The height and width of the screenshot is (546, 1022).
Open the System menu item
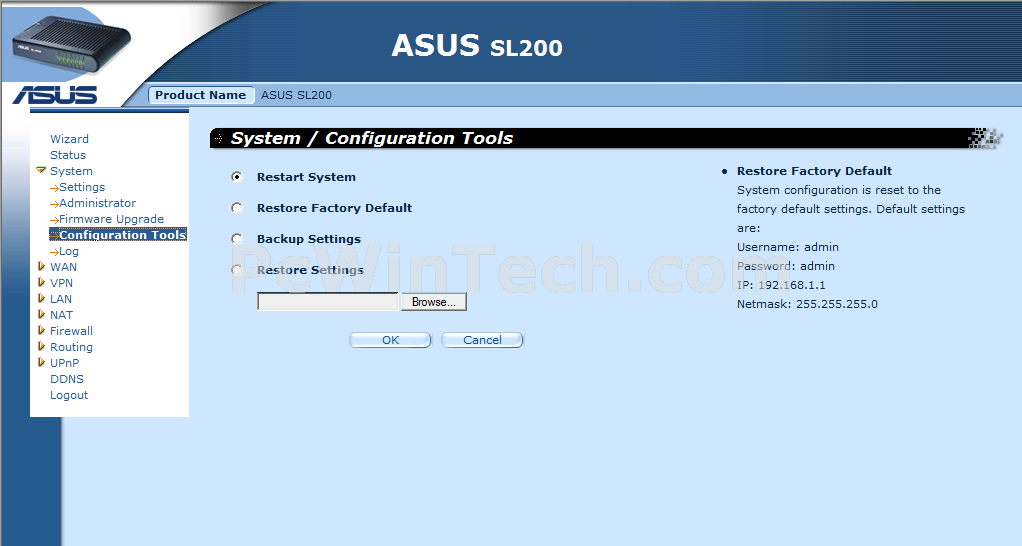tap(71, 171)
